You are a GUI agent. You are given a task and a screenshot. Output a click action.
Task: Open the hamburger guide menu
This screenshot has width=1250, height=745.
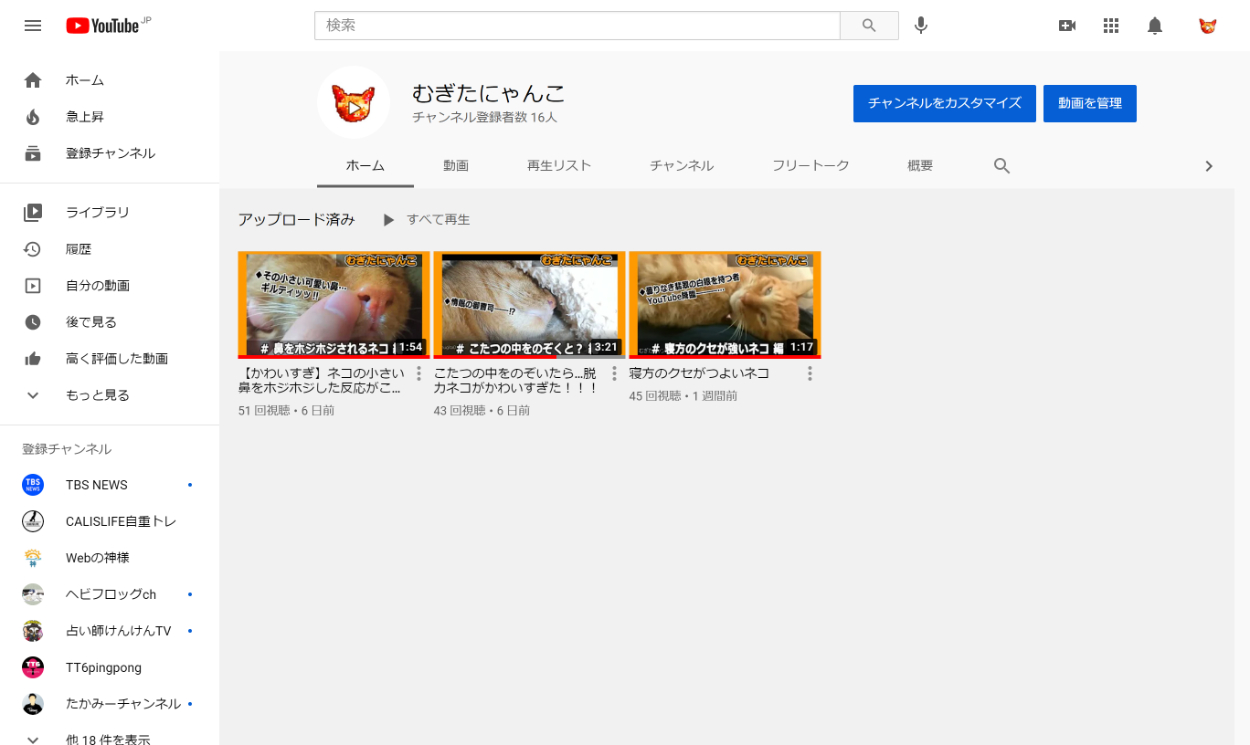pyautogui.click(x=33, y=26)
